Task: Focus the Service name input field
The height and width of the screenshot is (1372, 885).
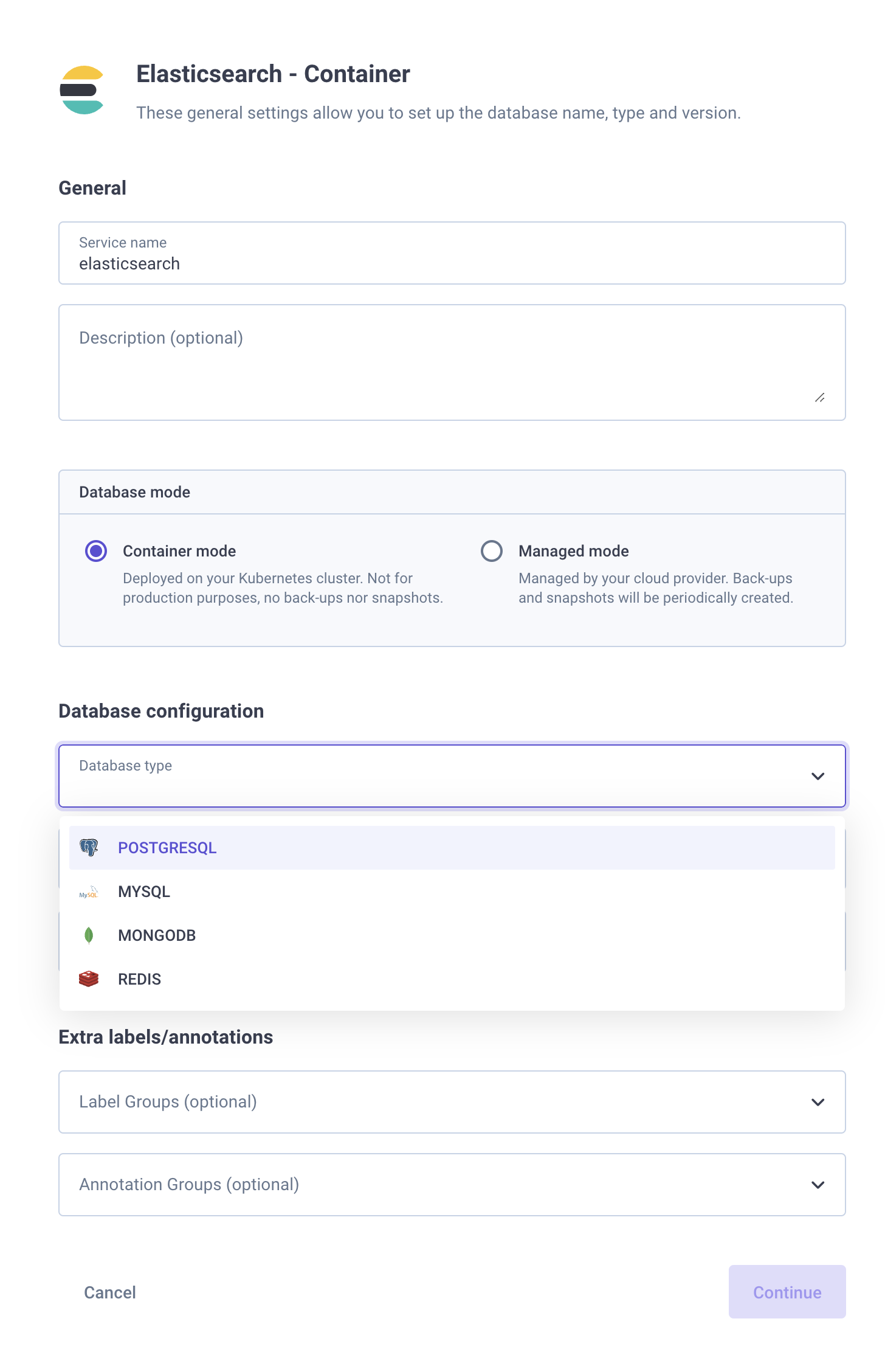Action: 452,264
